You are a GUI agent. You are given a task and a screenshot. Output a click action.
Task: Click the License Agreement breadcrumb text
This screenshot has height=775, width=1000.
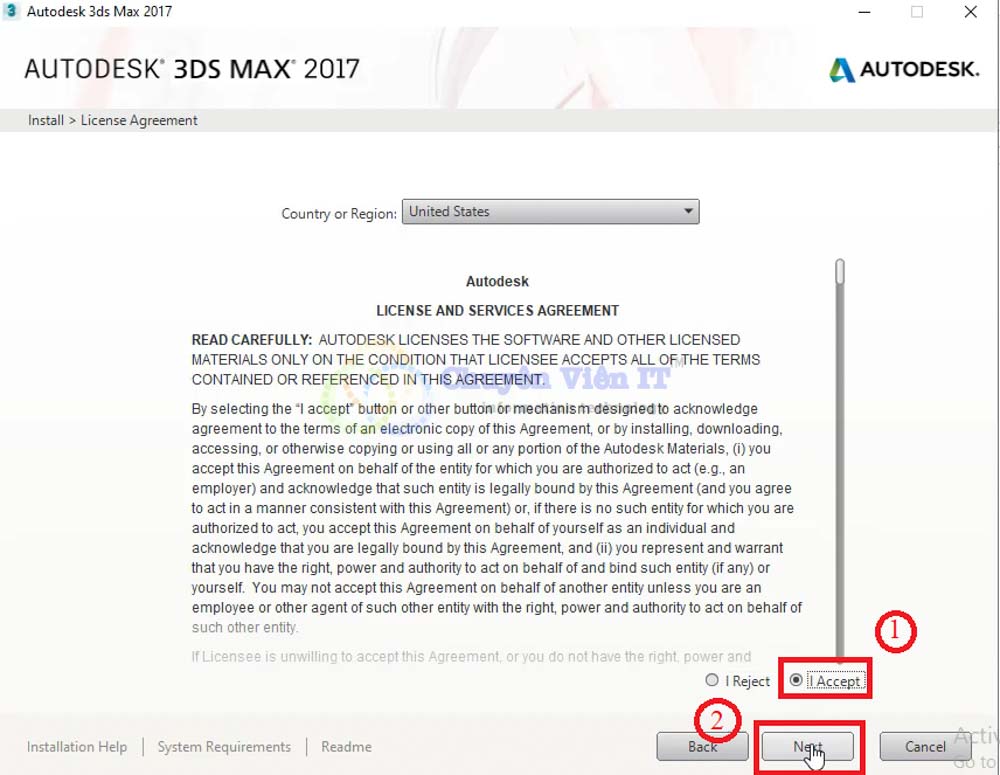(139, 120)
